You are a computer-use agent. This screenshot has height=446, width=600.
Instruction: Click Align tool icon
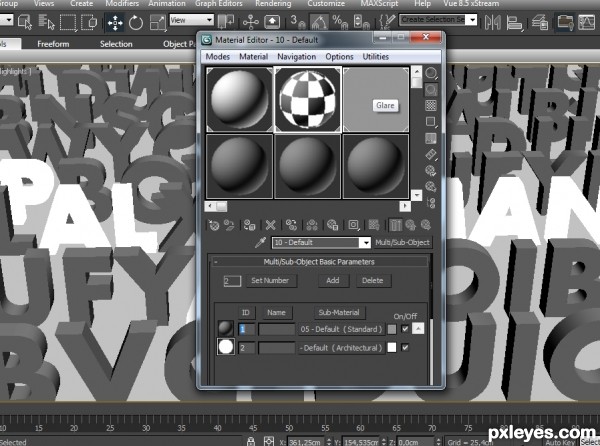coord(514,22)
